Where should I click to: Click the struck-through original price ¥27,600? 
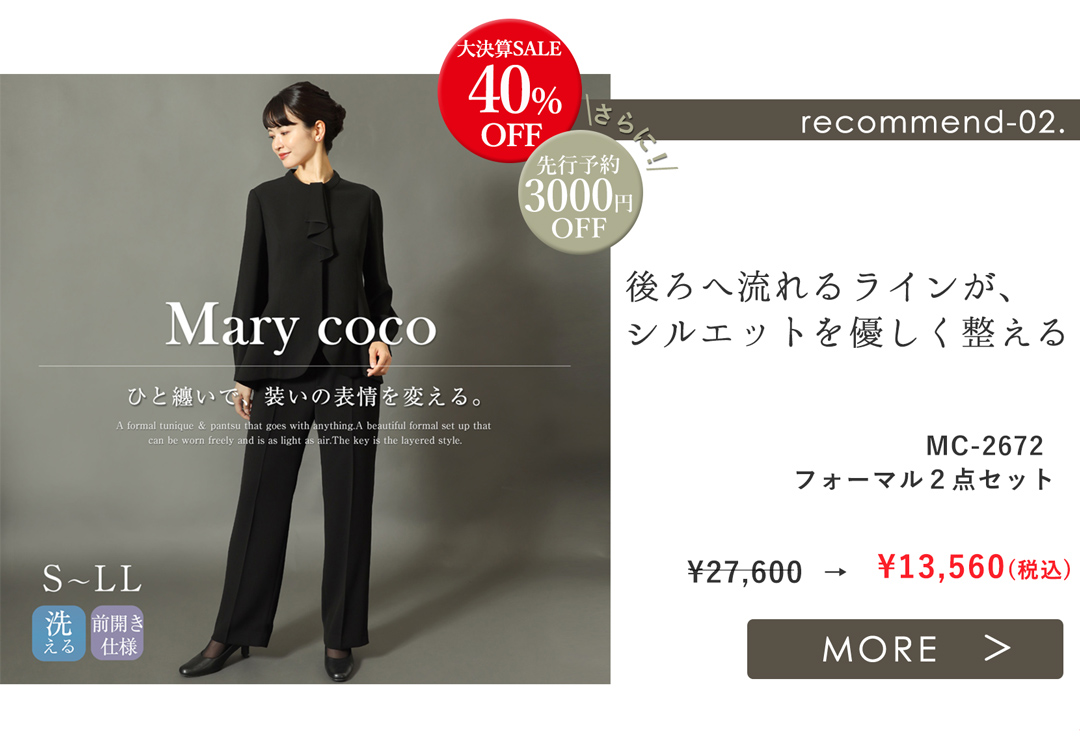pyautogui.click(x=745, y=572)
